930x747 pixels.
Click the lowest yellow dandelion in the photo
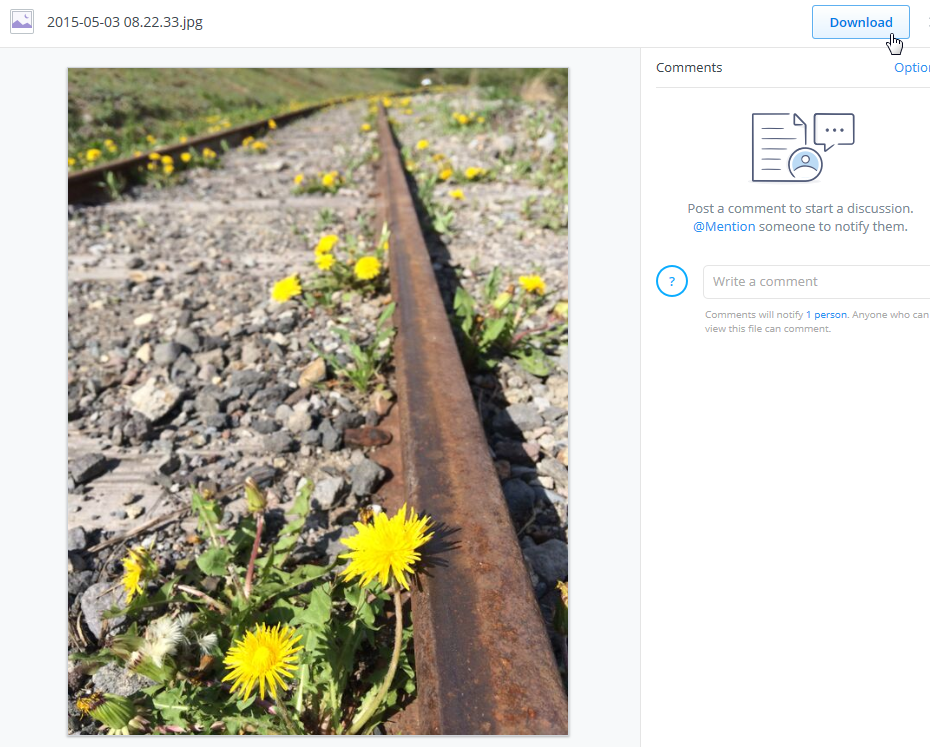pyautogui.click(x=262, y=660)
